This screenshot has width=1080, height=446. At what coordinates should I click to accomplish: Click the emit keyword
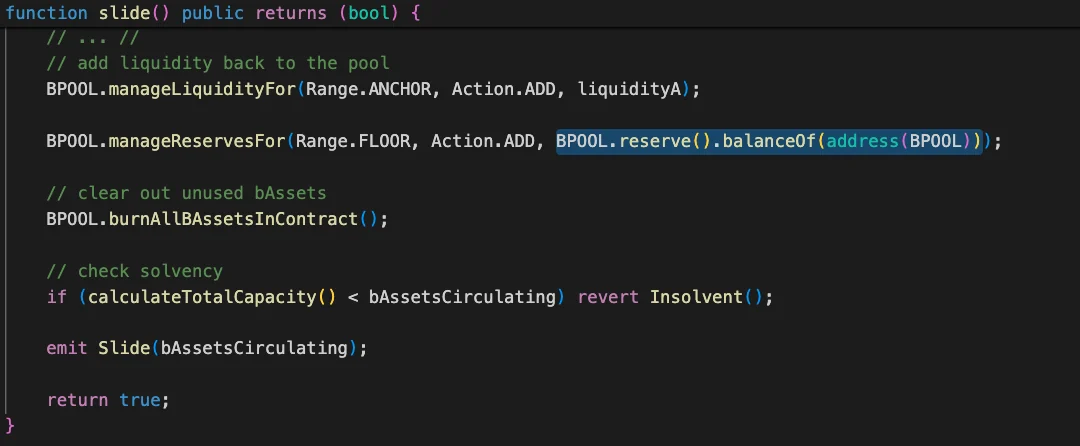[x=67, y=348]
